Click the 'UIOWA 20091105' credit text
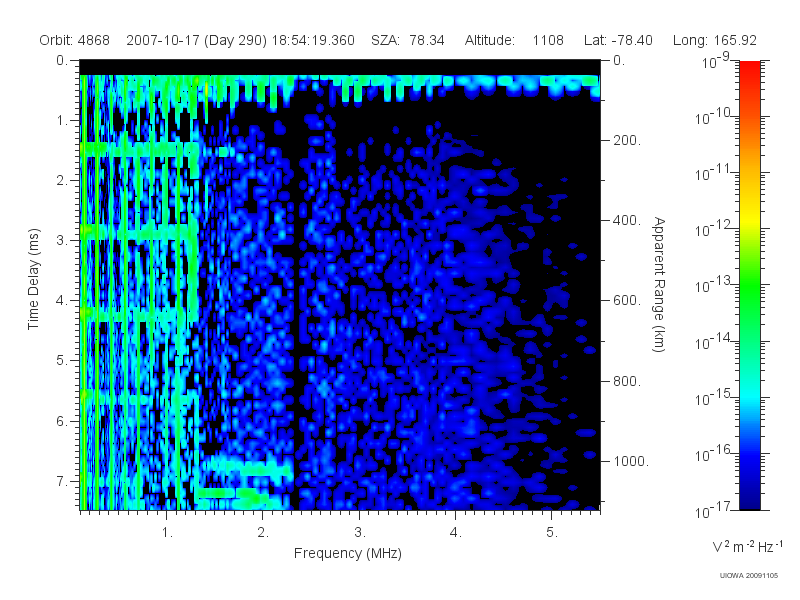This screenshot has height=600, width=800. [x=748, y=576]
